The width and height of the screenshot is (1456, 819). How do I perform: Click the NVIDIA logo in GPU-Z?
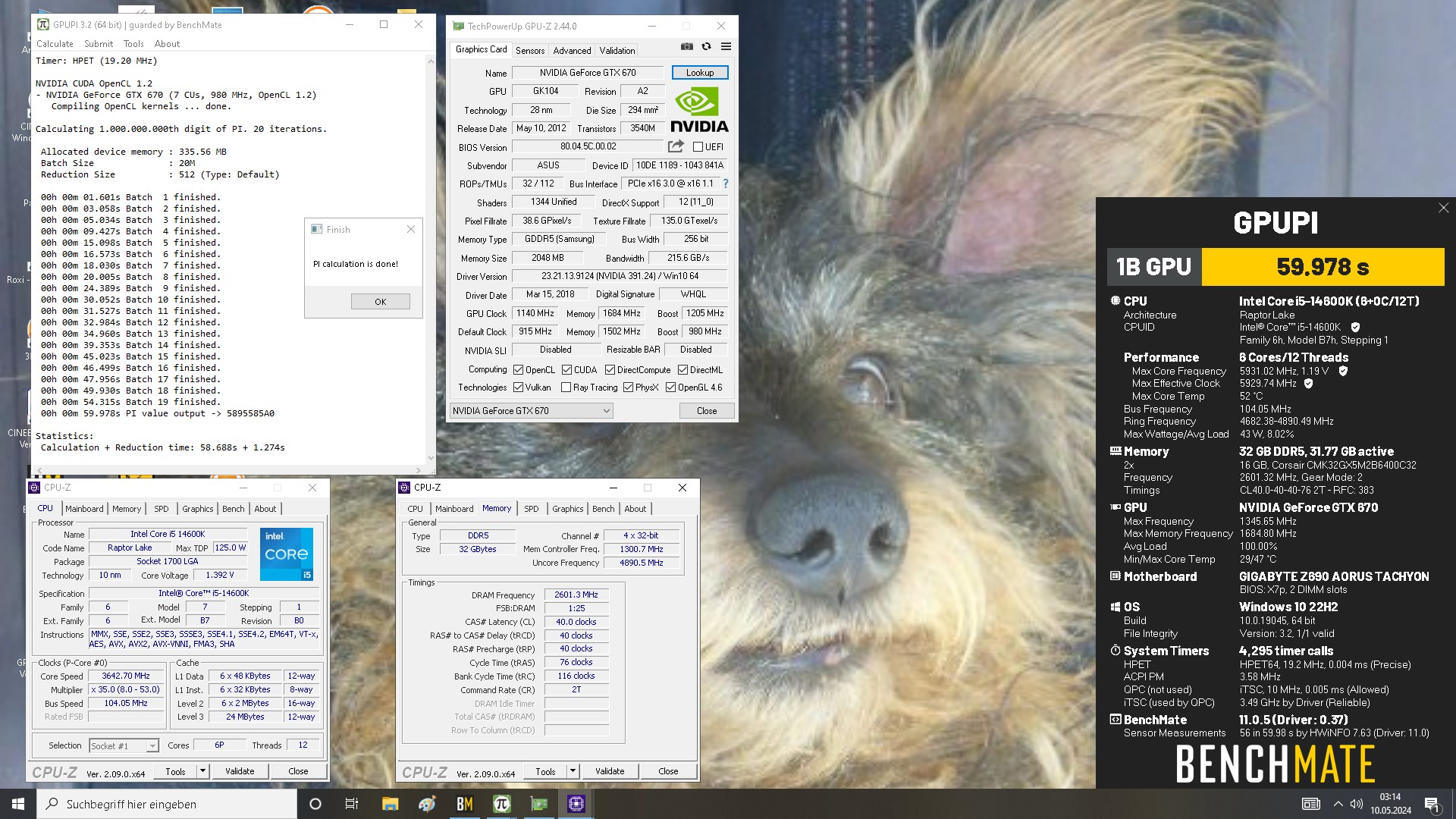click(699, 110)
